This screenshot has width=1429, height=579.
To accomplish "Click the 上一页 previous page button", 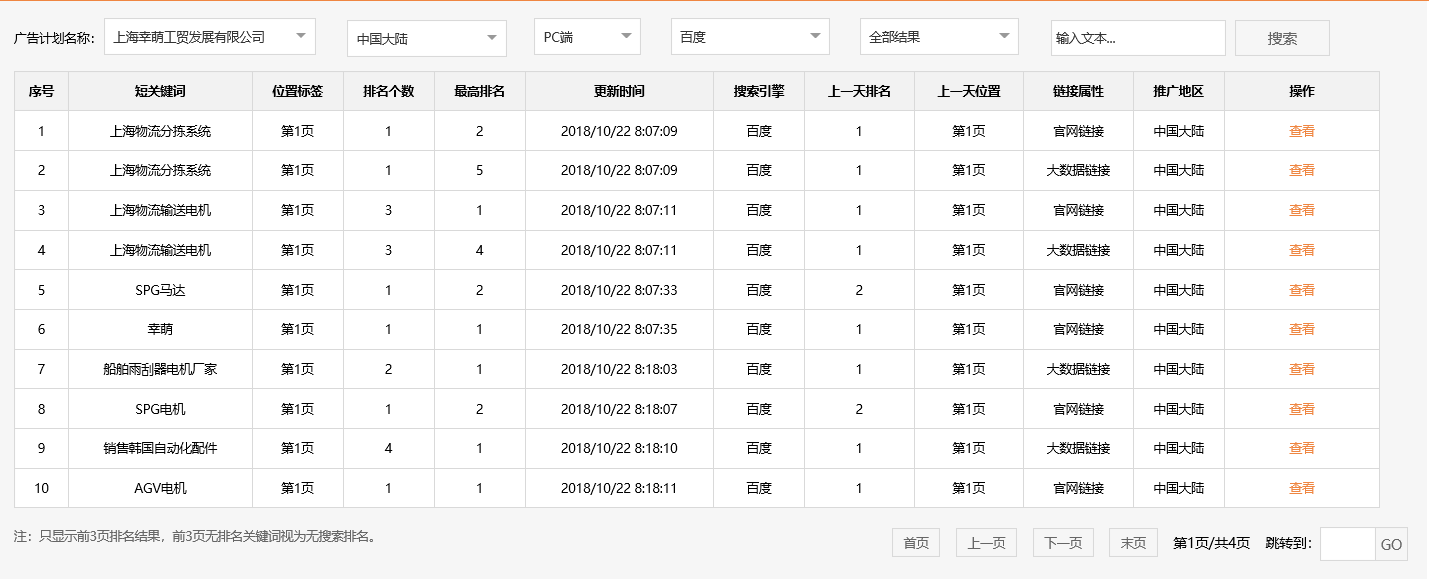I will click(x=988, y=542).
